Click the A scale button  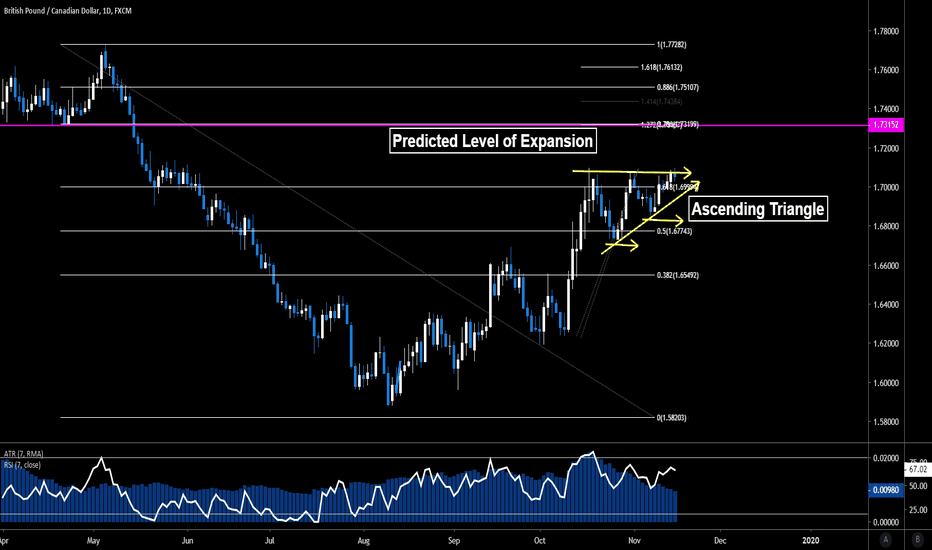886,540
